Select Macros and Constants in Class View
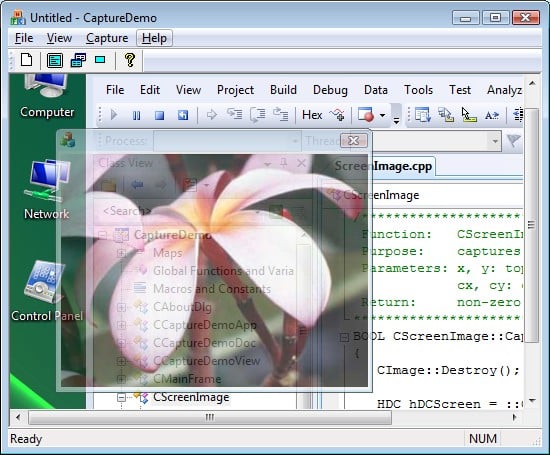This screenshot has width=550, height=455. pyautogui.click(x=212, y=289)
